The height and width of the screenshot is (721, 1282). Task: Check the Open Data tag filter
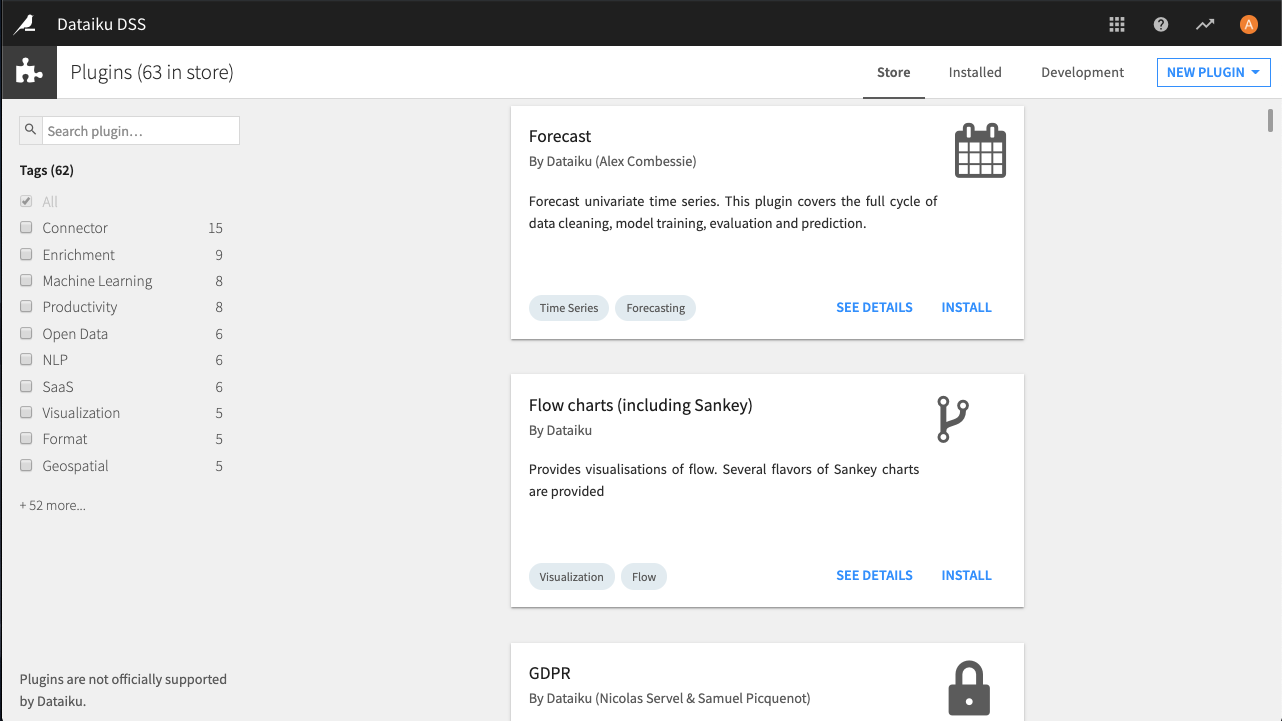[26, 333]
